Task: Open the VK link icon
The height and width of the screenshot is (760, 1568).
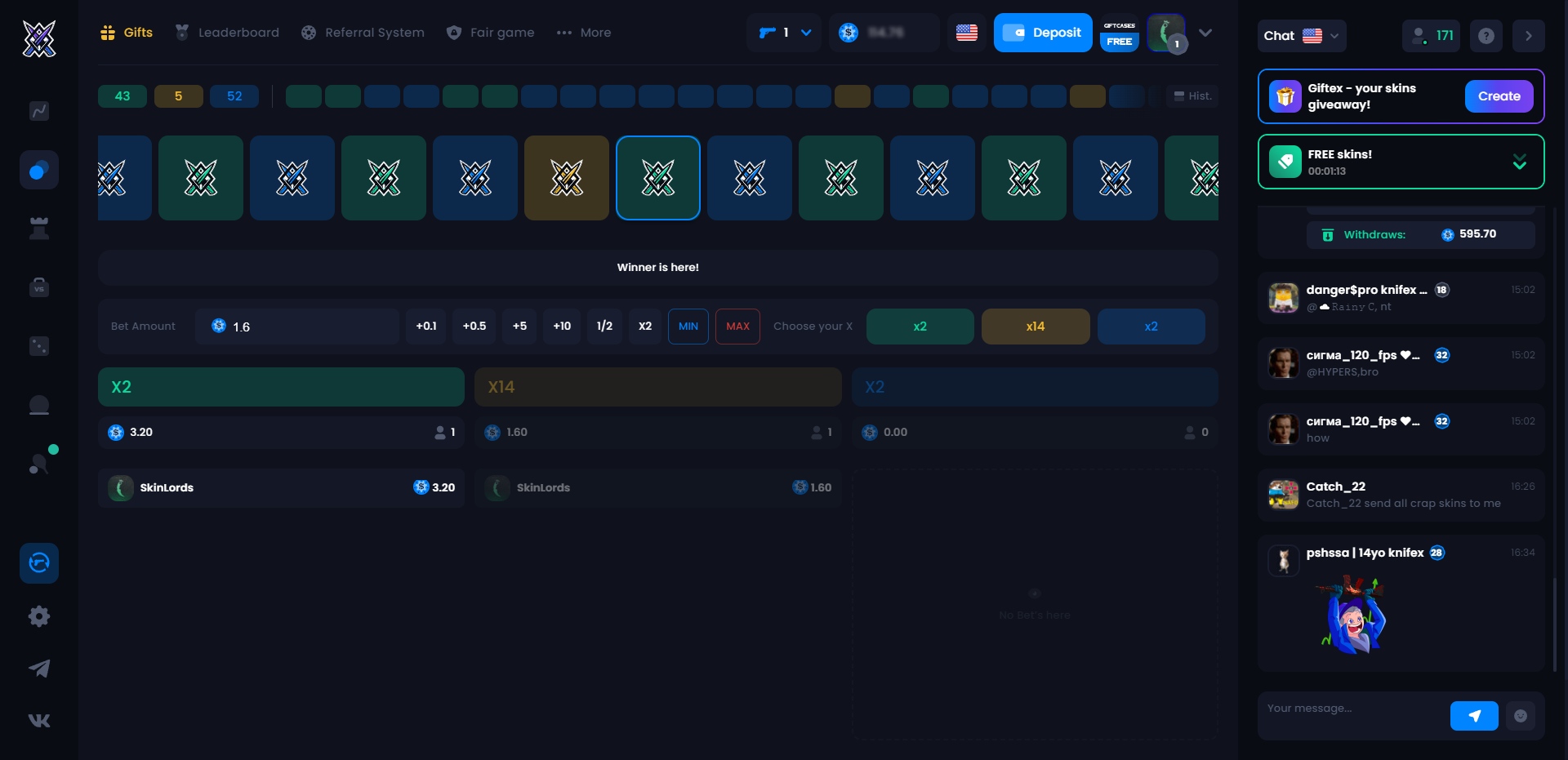Action: pos(39,721)
